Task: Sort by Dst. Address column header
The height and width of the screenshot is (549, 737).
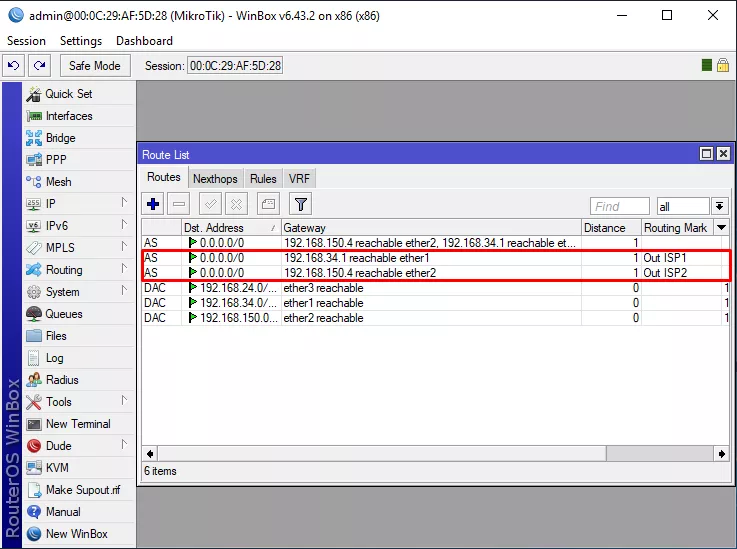Action: (x=231, y=228)
